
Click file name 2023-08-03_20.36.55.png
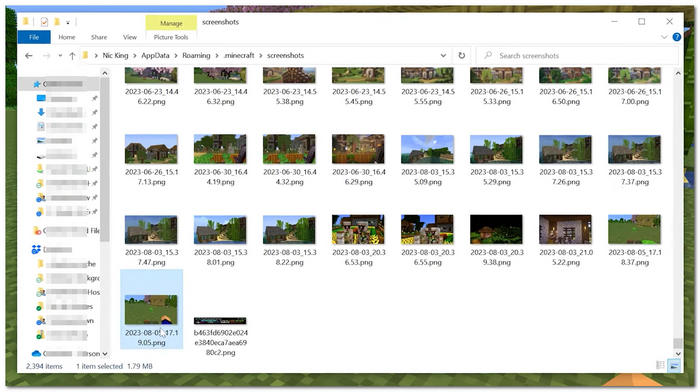tap(428, 257)
